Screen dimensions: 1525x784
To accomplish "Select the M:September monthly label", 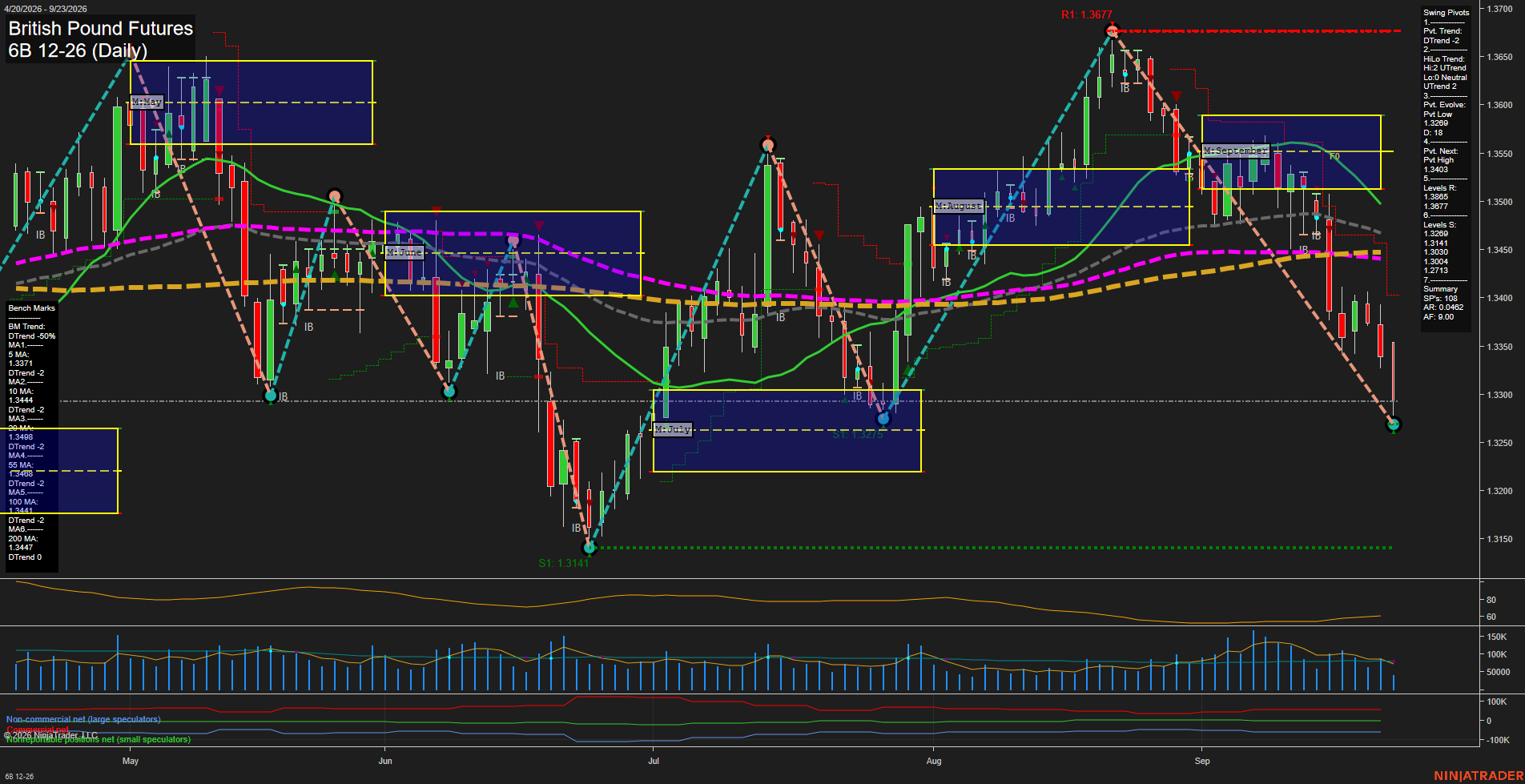I will point(1236,151).
